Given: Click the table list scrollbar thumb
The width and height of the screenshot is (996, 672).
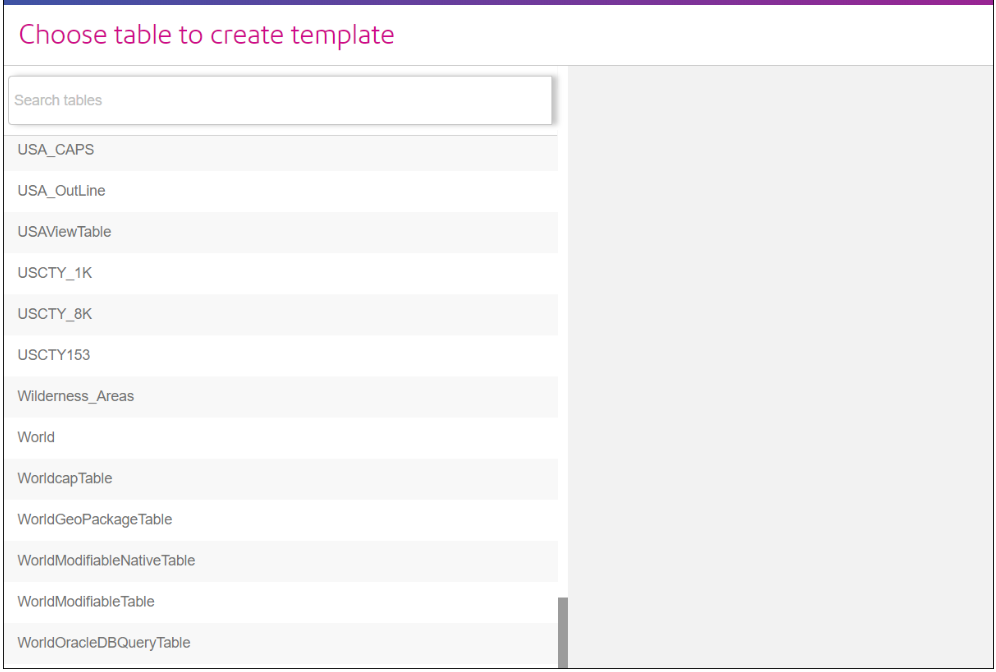Looking at the screenshot, I should click(562, 632).
